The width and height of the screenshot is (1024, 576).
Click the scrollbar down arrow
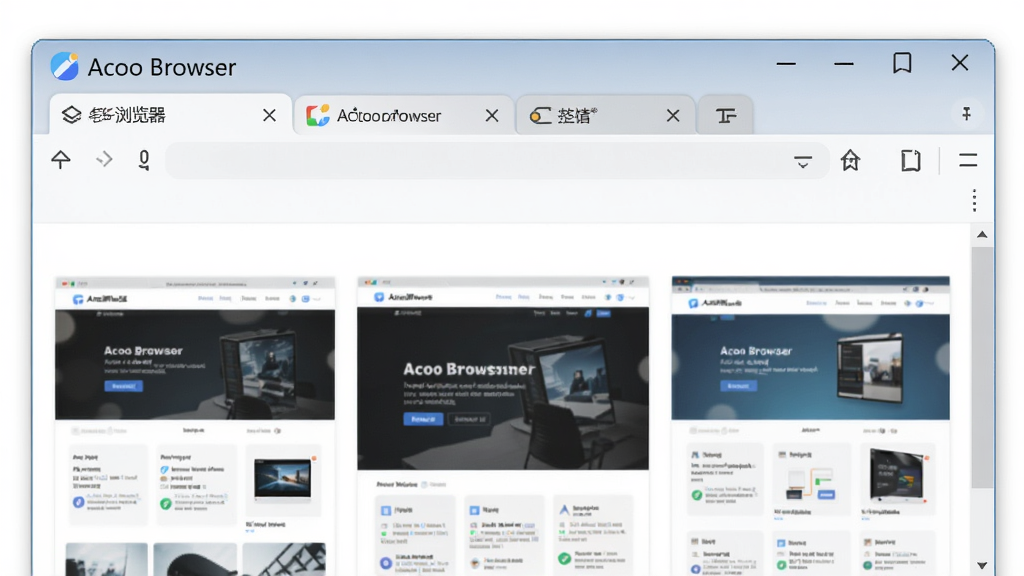click(x=982, y=565)
